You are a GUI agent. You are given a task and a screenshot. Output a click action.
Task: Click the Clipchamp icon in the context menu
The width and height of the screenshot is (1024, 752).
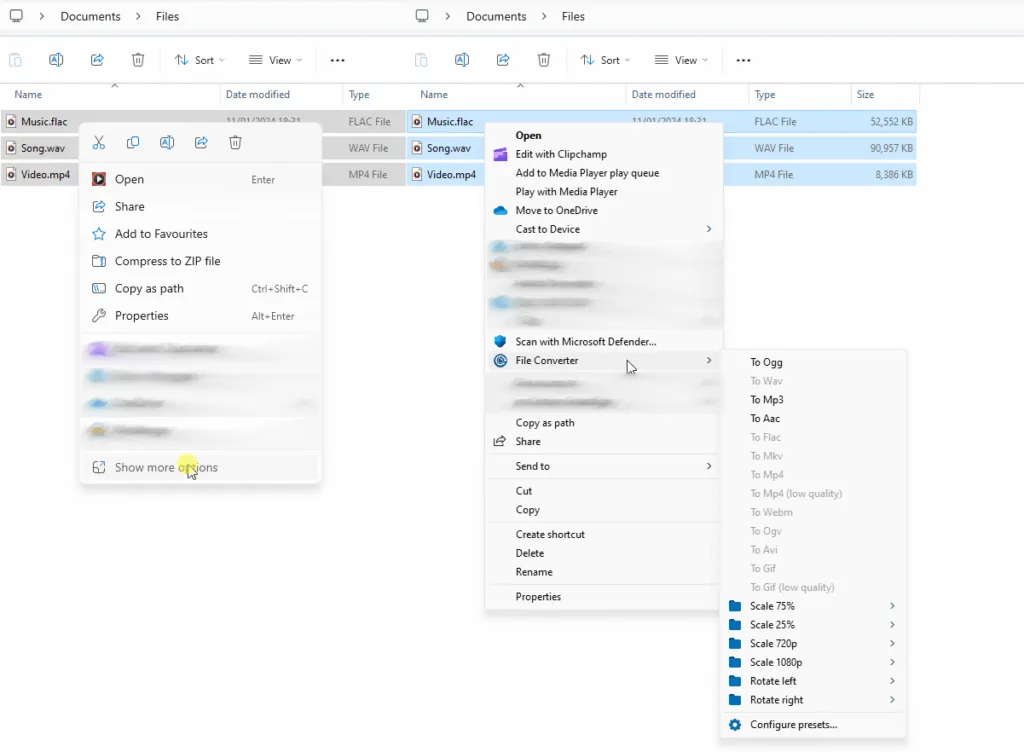coord(501,154)
